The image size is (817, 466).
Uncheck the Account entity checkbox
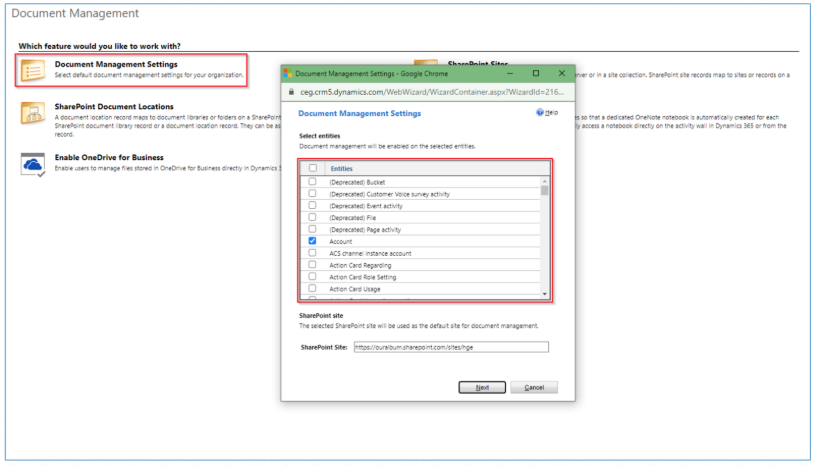tap(313, 242)
